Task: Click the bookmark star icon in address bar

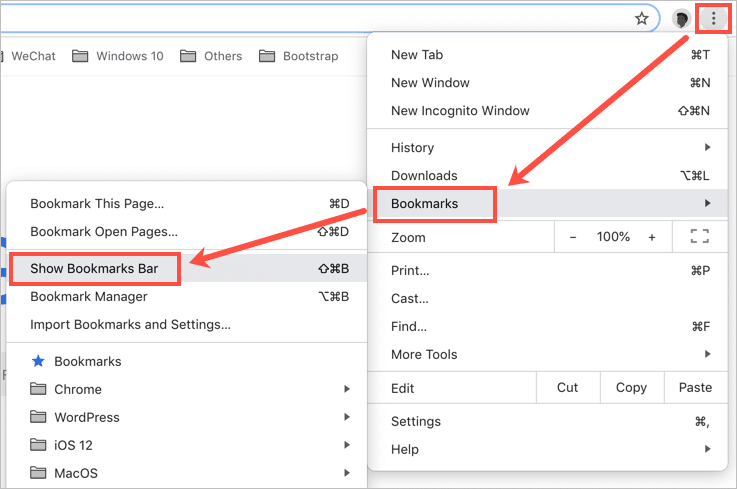Action: point(642,18)
